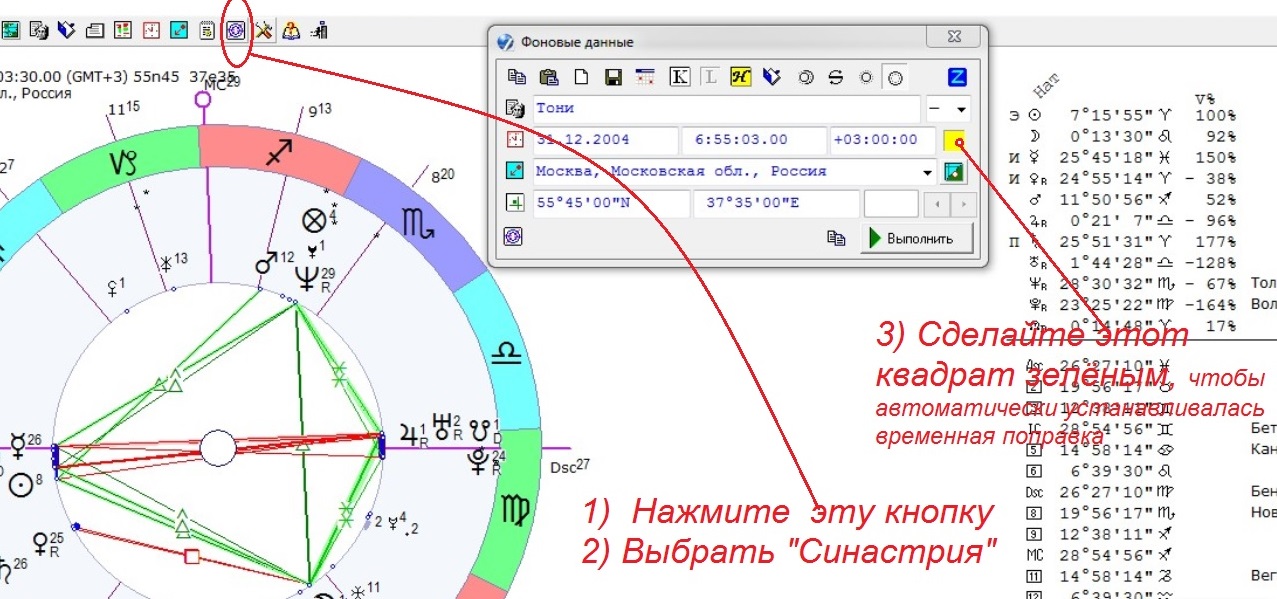Click time field 6:55:03.00
1277x599 pixels.
click(x=753, y=140)
